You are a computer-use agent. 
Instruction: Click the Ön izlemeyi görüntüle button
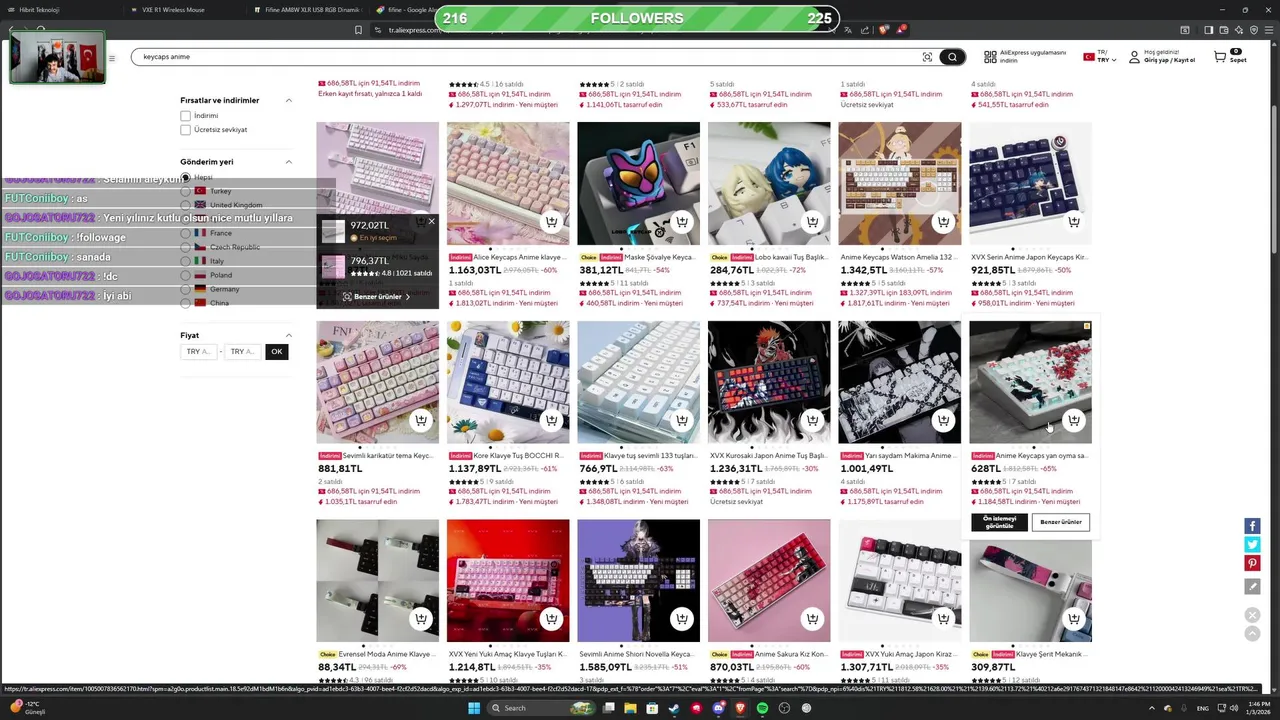click(999, 522)
